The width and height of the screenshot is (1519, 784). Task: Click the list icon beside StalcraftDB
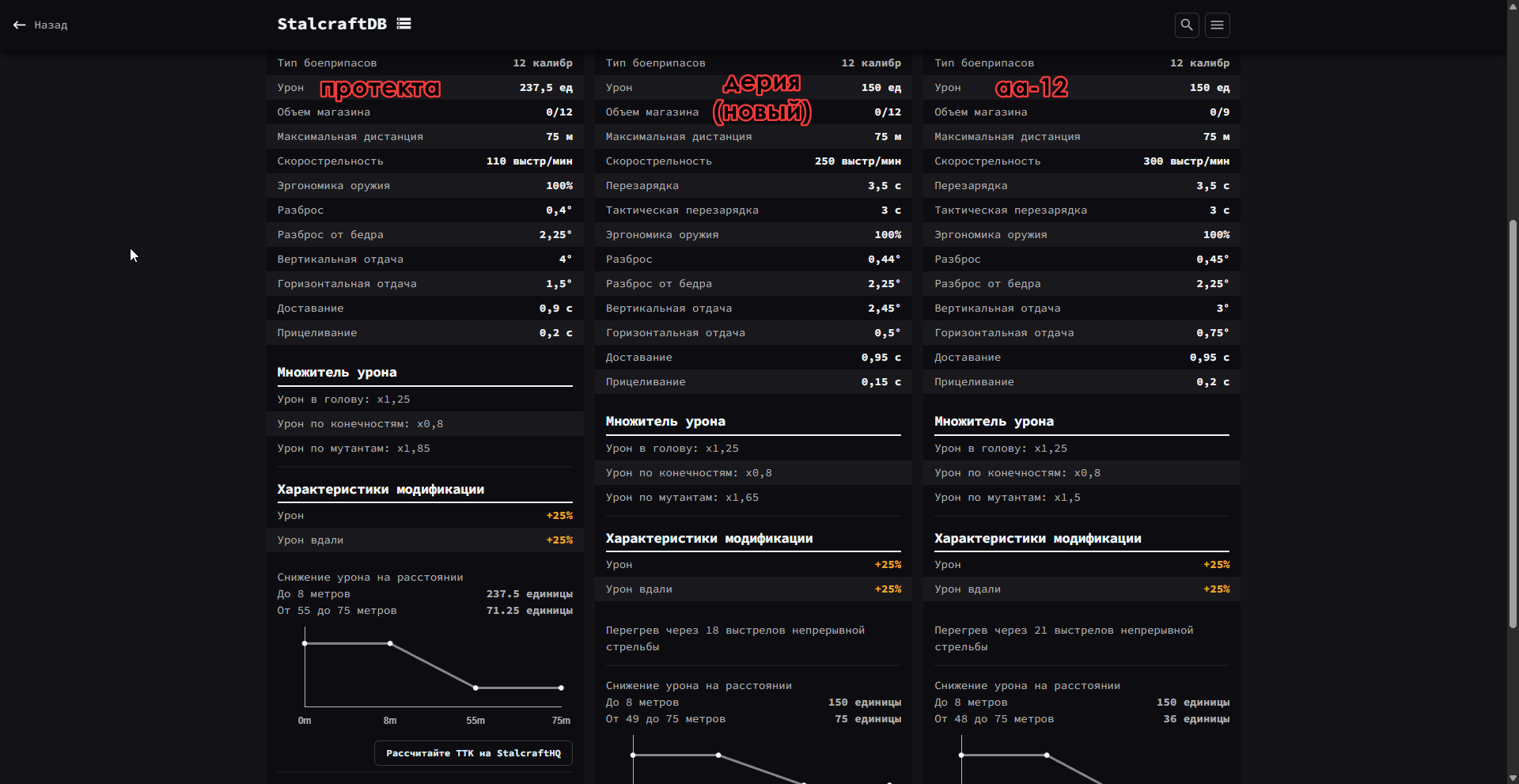tap(404, 24)
